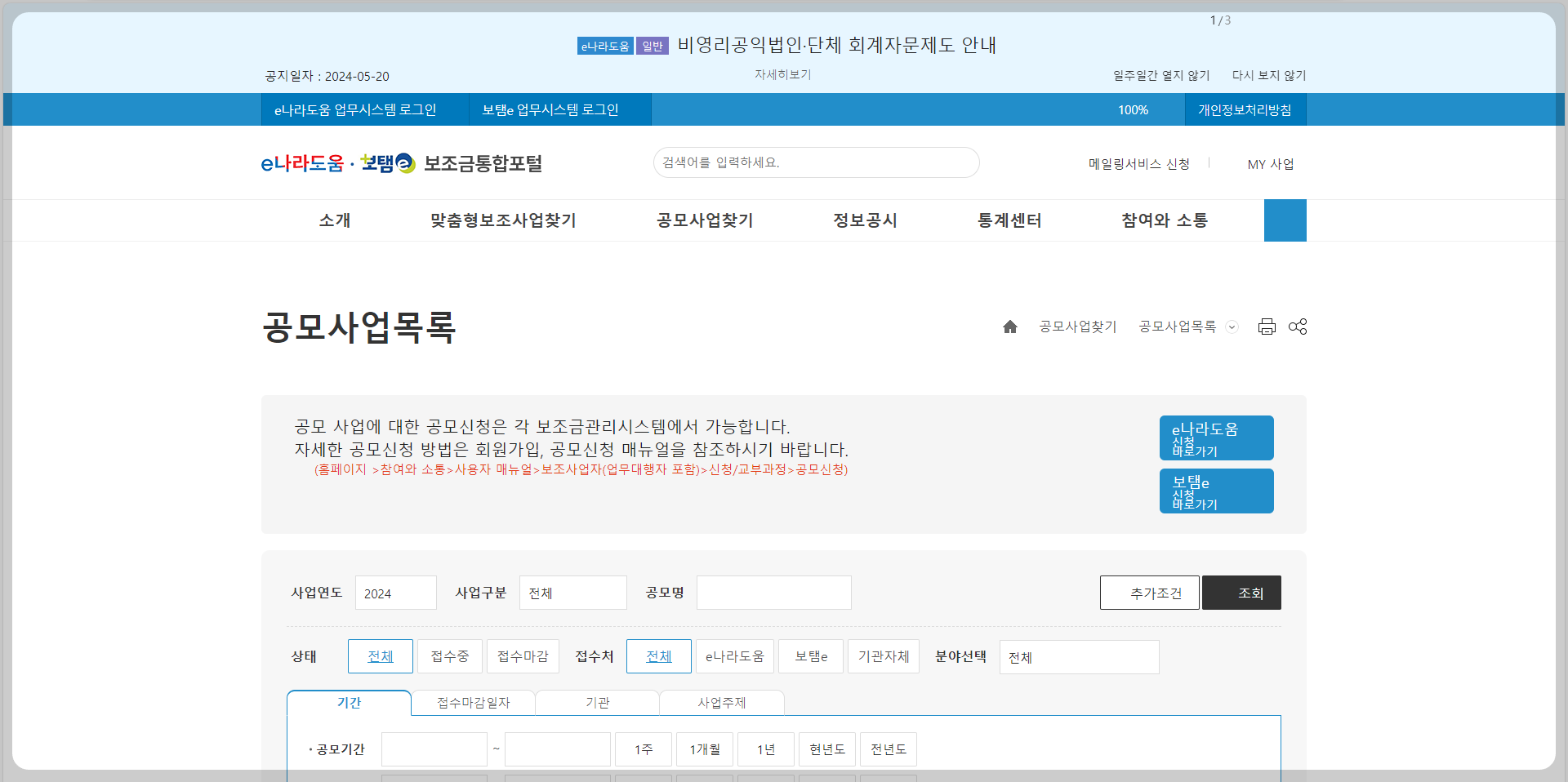Set 공모기간 to 1년
The height and width of the screenshot is (782, 1568).
coord(766,749)
